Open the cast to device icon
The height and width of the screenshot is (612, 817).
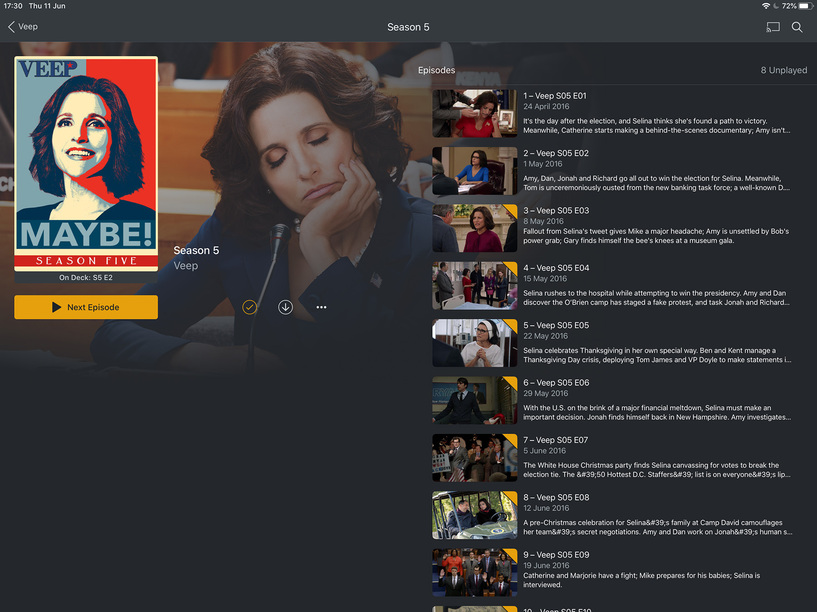pyautogui.click(x=773, y=27)
